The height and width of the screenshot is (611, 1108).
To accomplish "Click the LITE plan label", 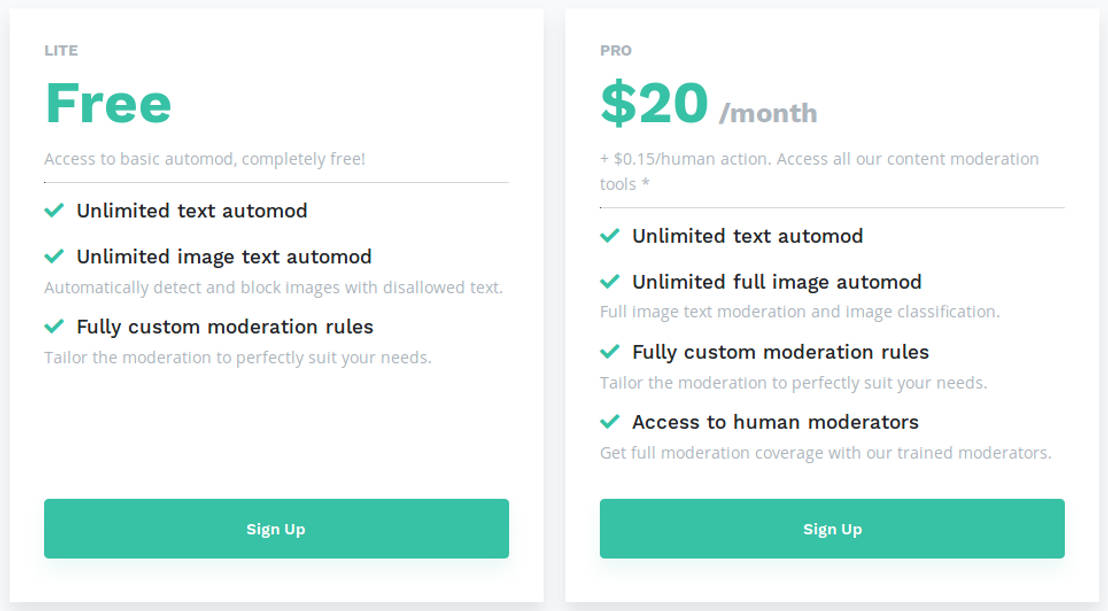I will (x=61, y=50).
